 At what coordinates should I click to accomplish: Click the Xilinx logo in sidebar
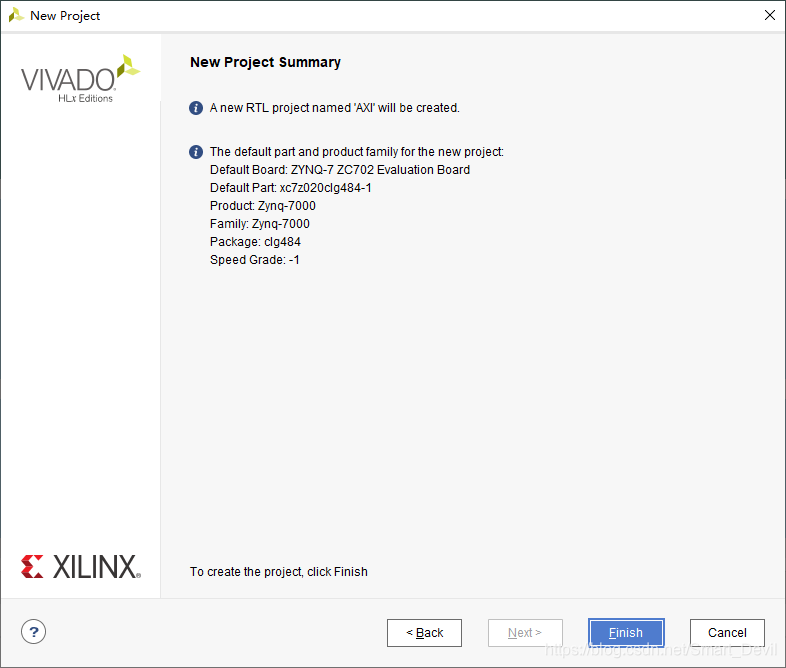(81, 567)
